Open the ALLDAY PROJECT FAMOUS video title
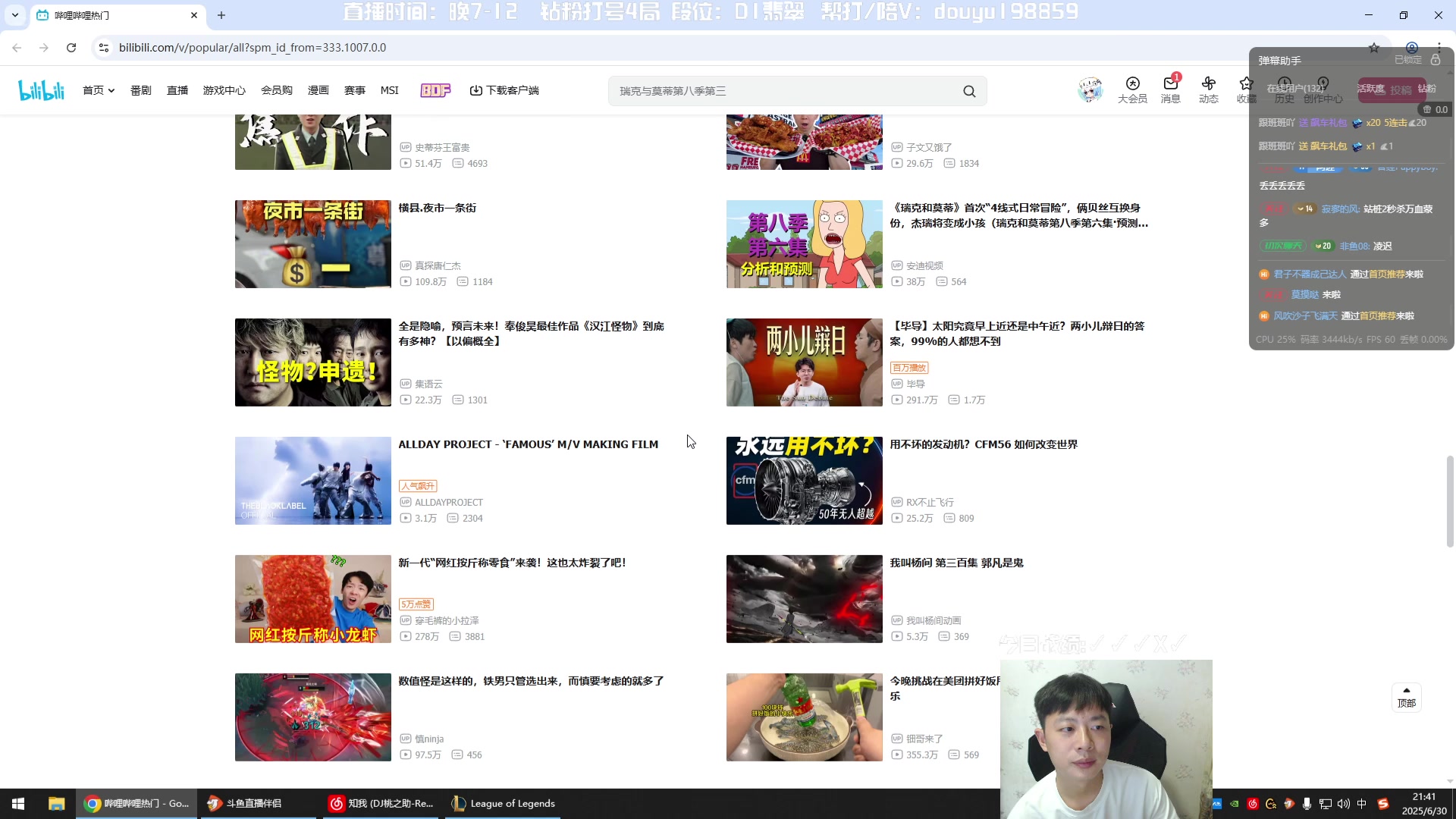The image size is (1456, 819). click(x=529, y=444)
